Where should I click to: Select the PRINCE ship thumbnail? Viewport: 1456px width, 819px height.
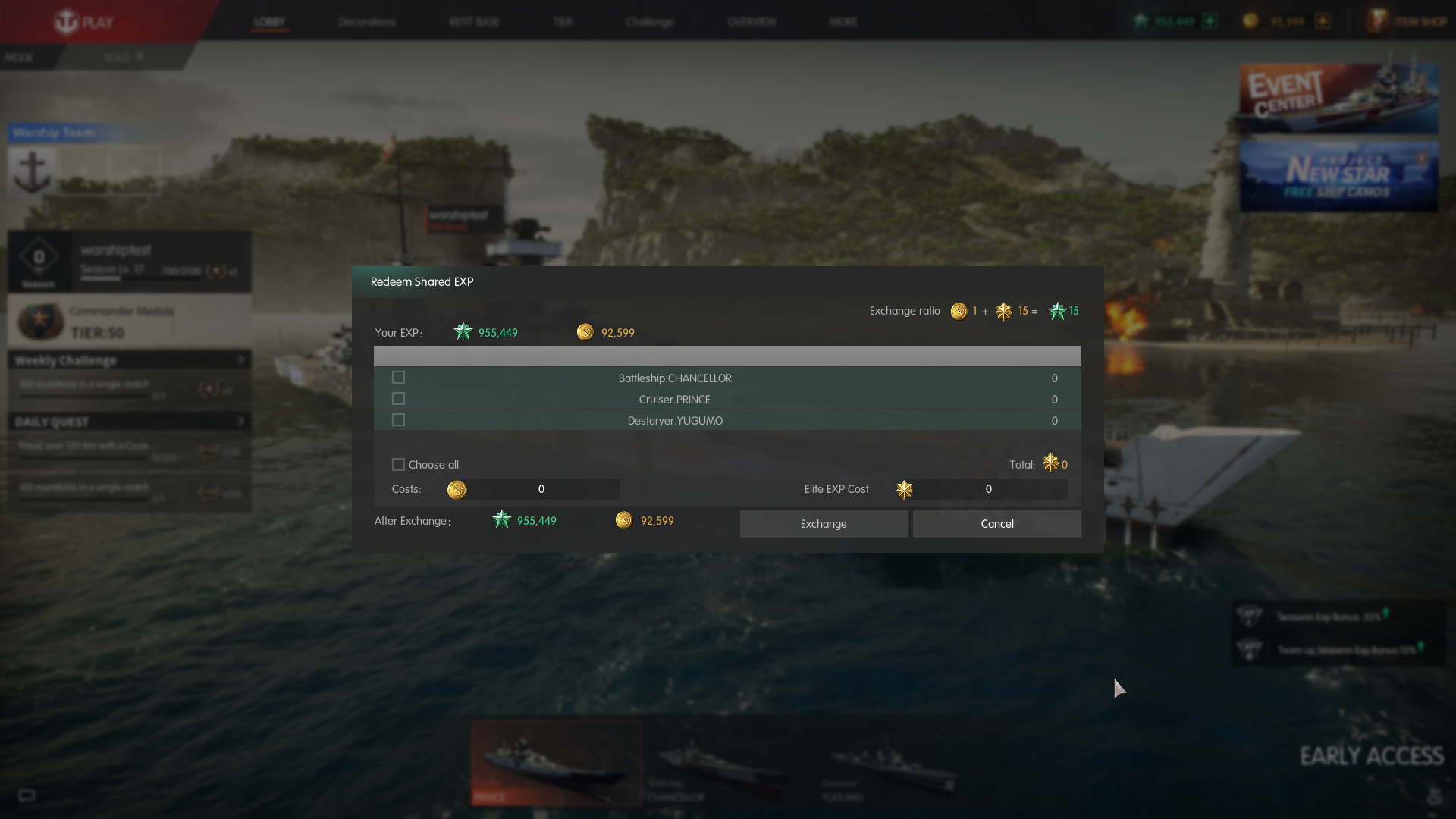point(556,763)
